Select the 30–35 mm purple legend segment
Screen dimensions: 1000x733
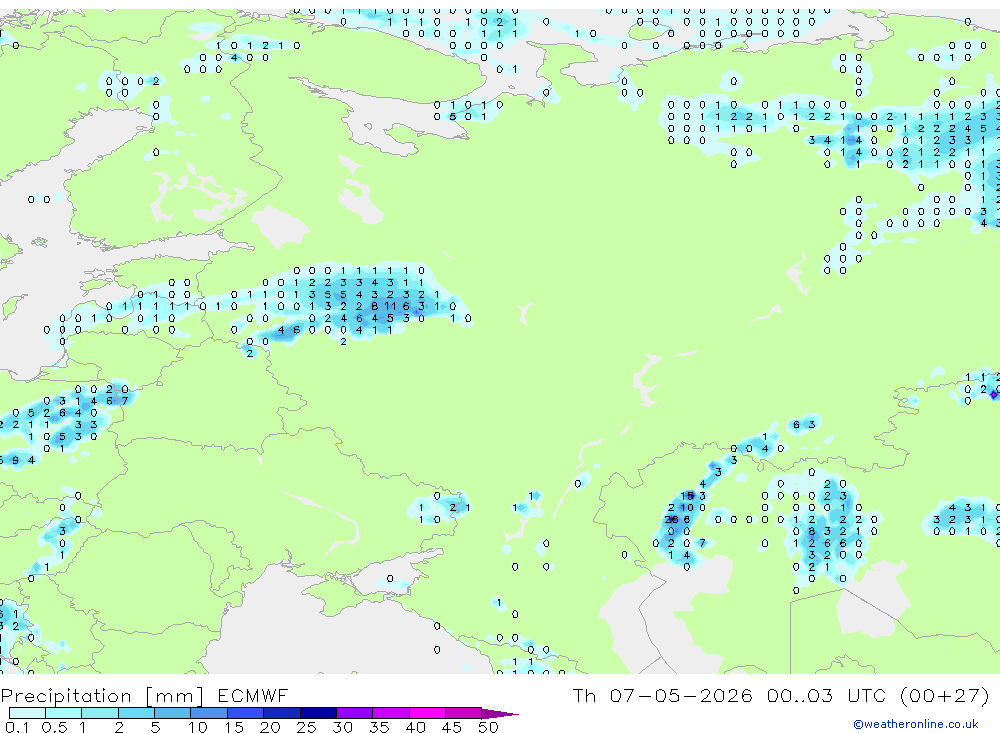click(354, 713)
